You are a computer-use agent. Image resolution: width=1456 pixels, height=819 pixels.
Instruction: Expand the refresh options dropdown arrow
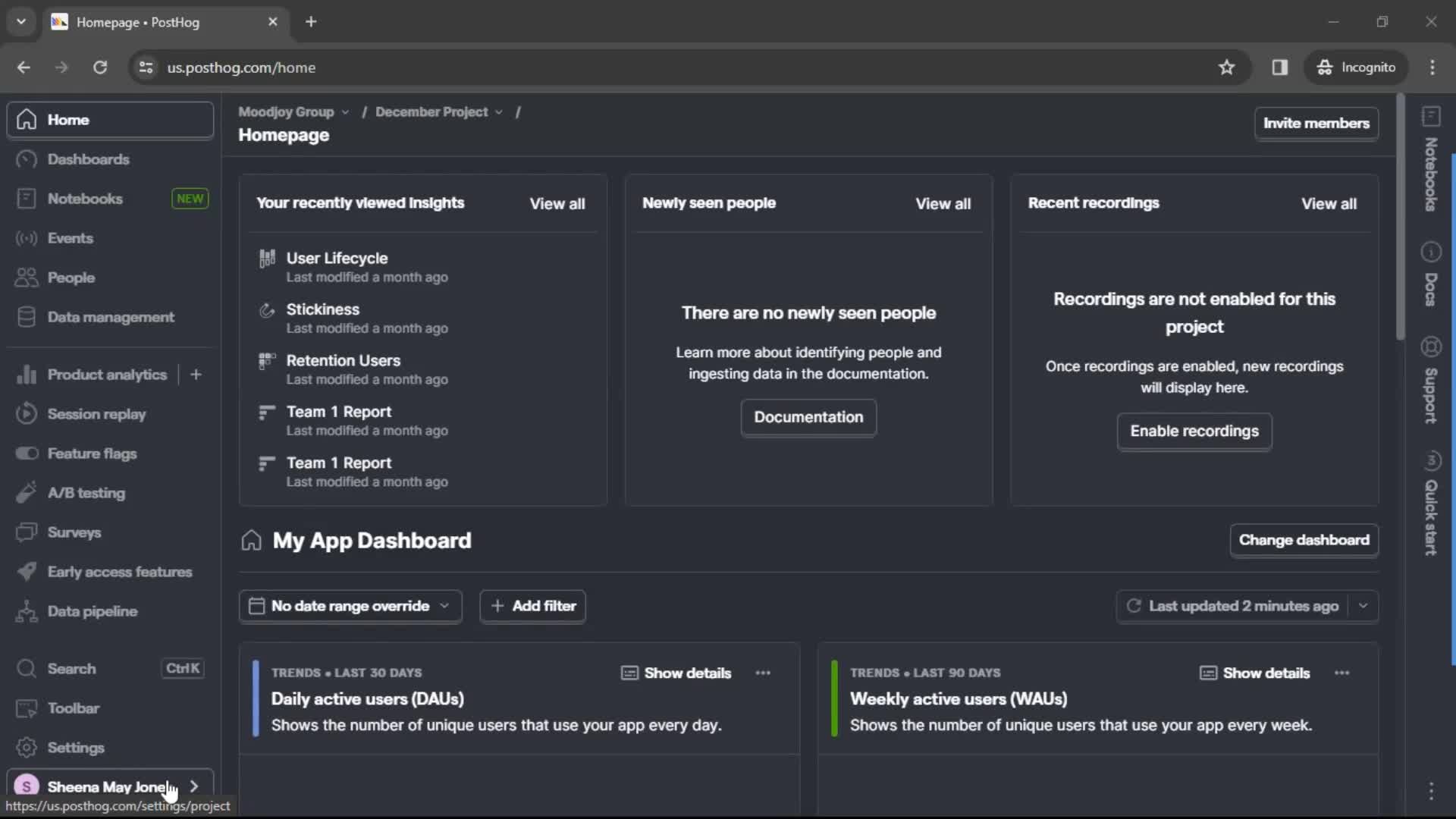click(x=1363, y=606)
